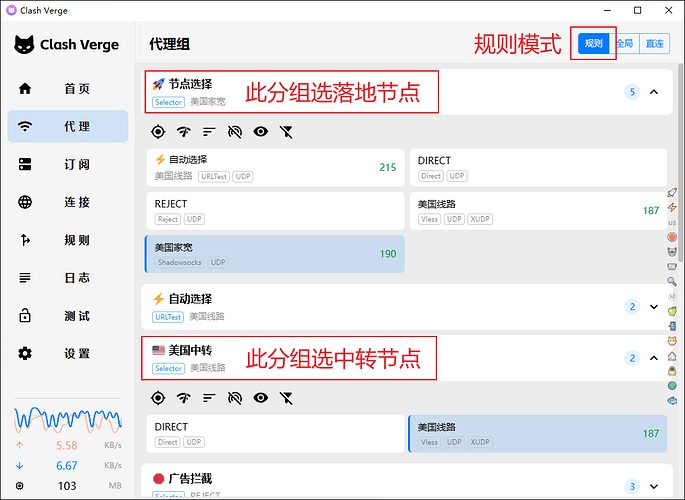Open 订阅 subscriptions page in sidebar
Image resolution: width=685 pixels, height=500 pixels.
68,164
